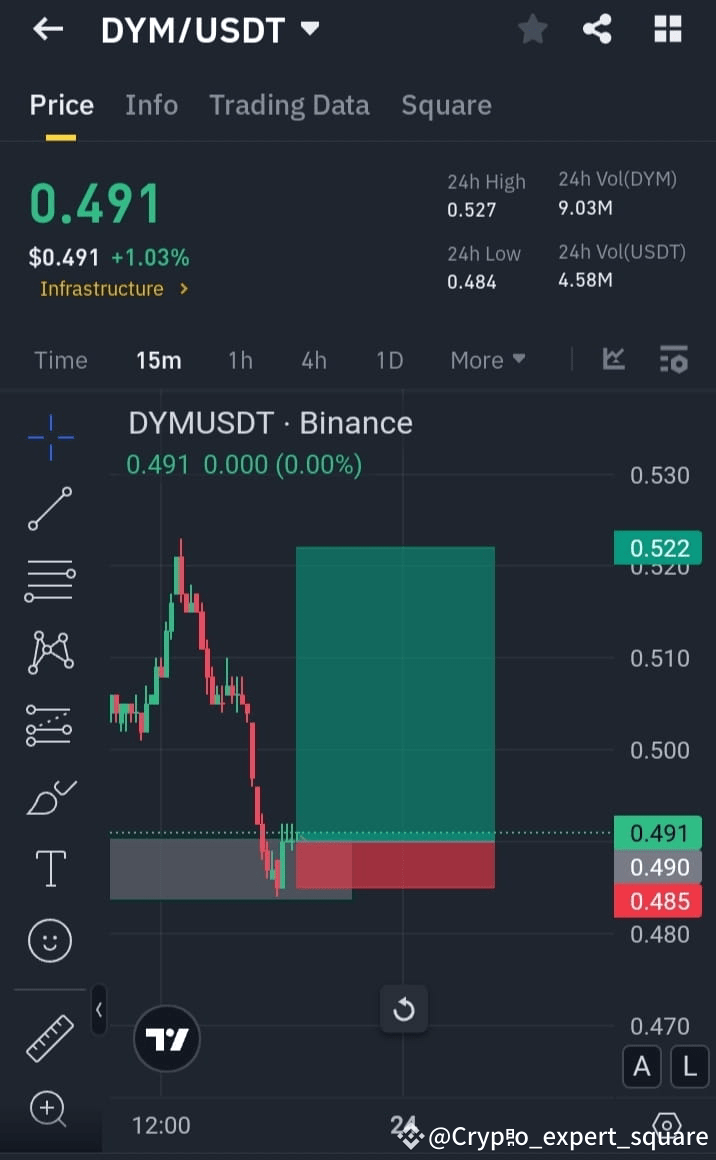Screen dimensions: 716x1160
Task: Switch to the Info tab
Action: tap(152, 105)
